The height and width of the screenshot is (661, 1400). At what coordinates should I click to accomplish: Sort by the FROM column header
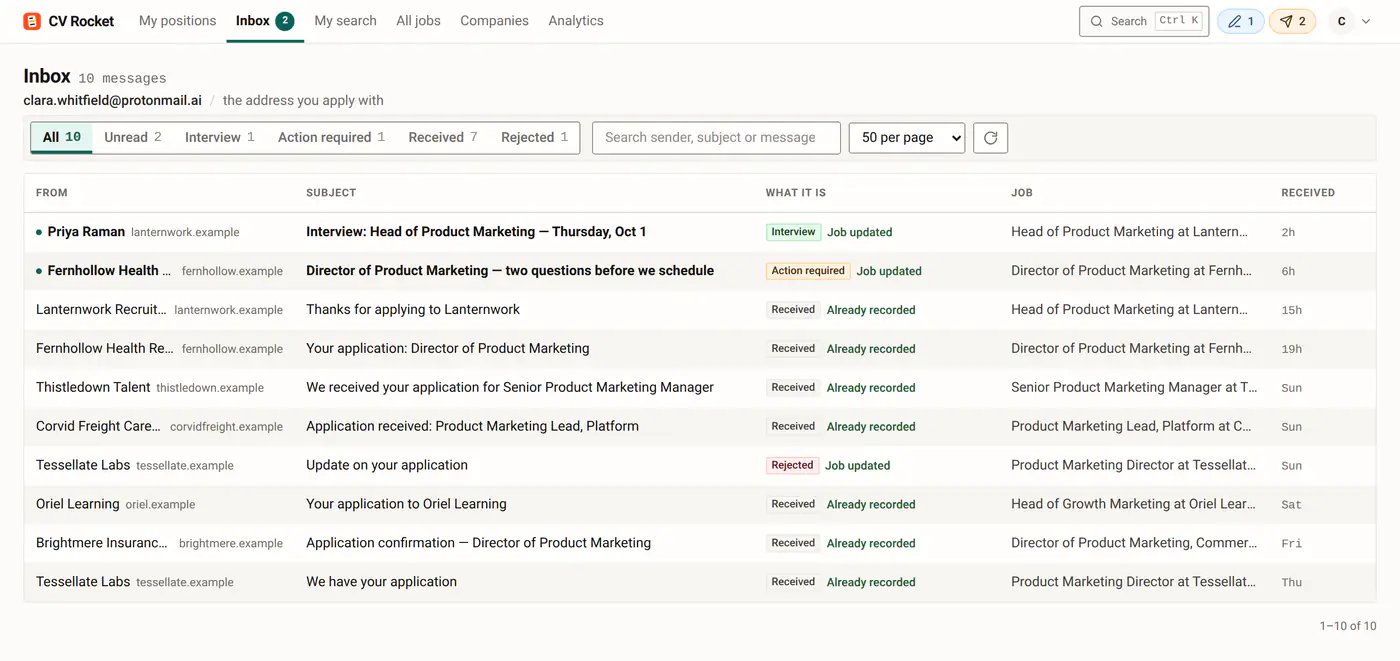52,193
